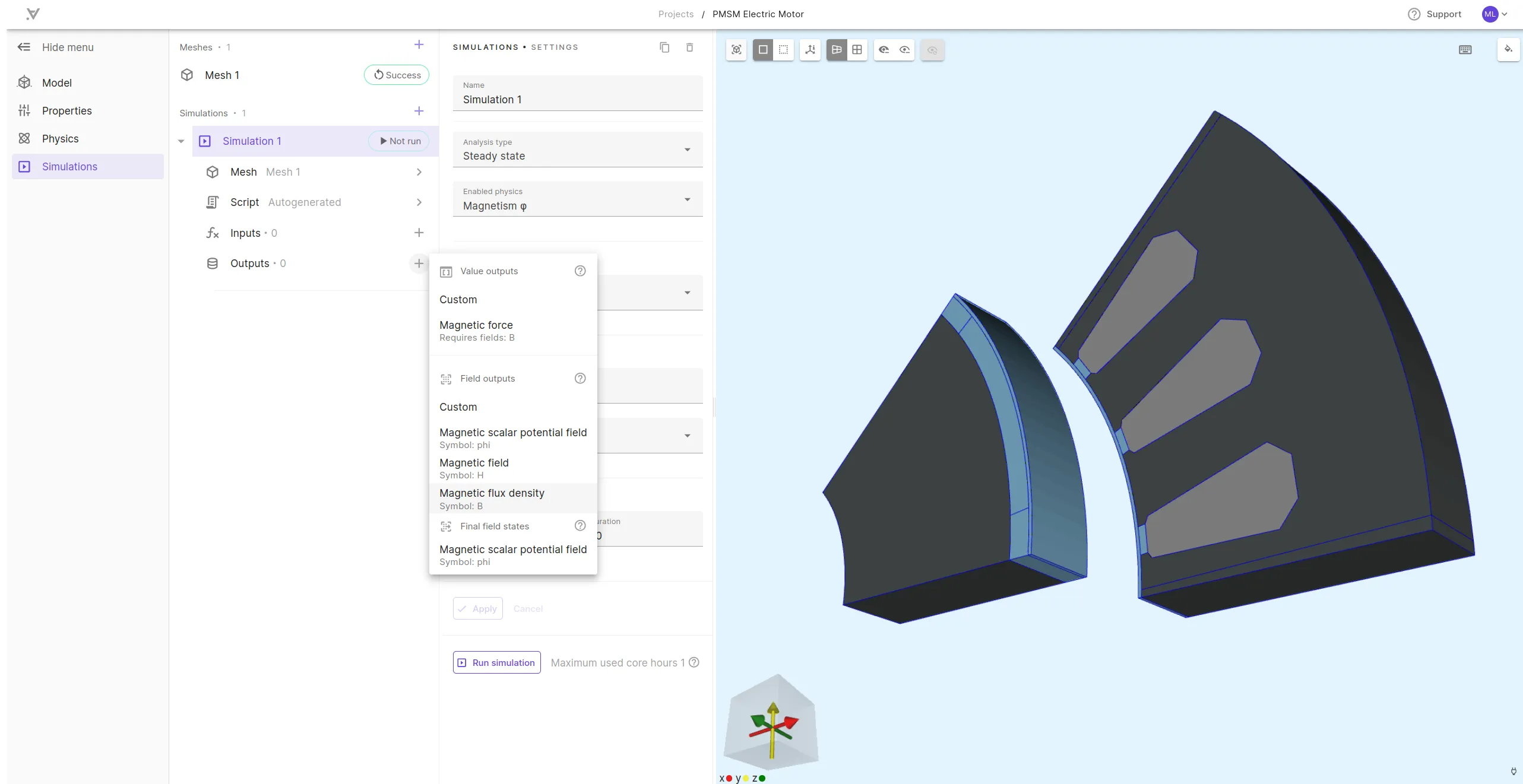Open the Model section in sidebar

tap(88, 82)
